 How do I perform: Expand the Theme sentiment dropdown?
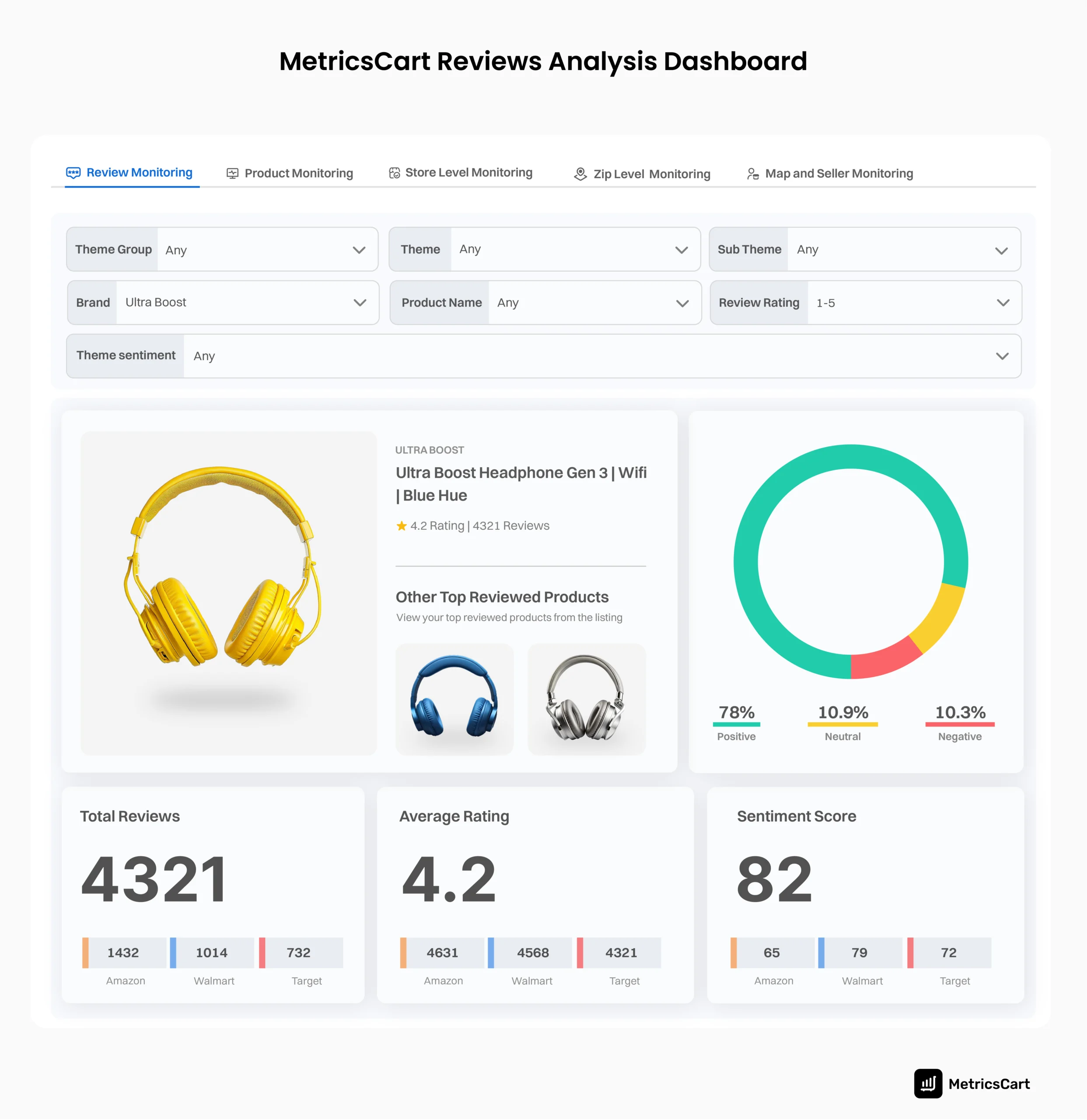544,355
